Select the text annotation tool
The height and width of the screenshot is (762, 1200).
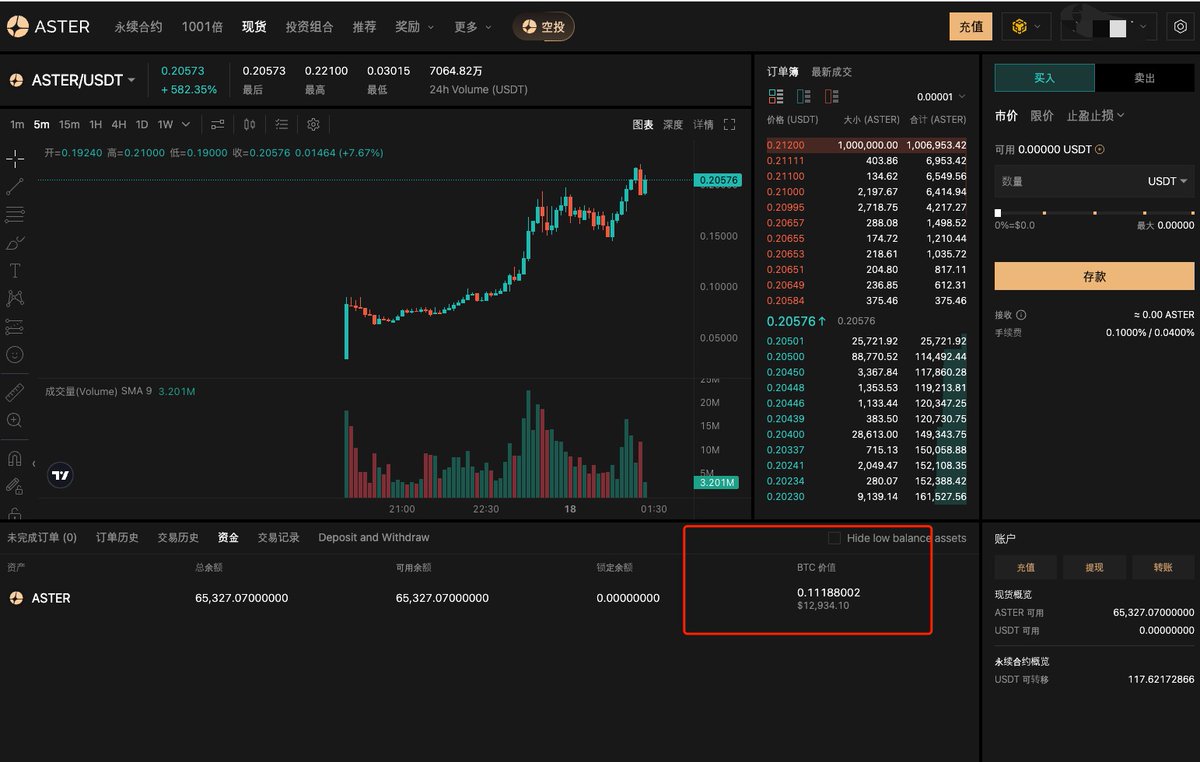point(15,270)
